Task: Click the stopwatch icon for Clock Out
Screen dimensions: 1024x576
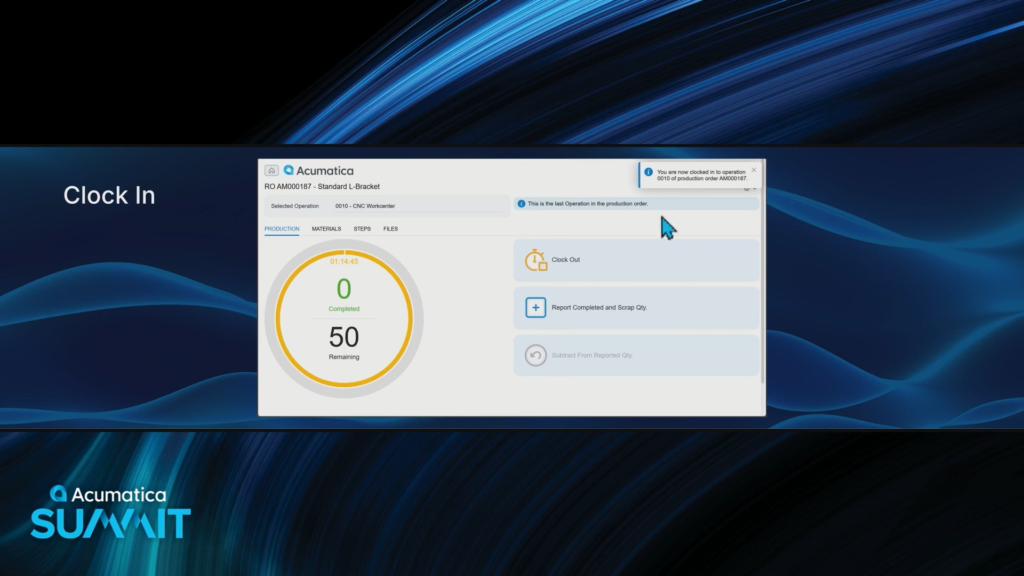Action: (x=536, y=260)
